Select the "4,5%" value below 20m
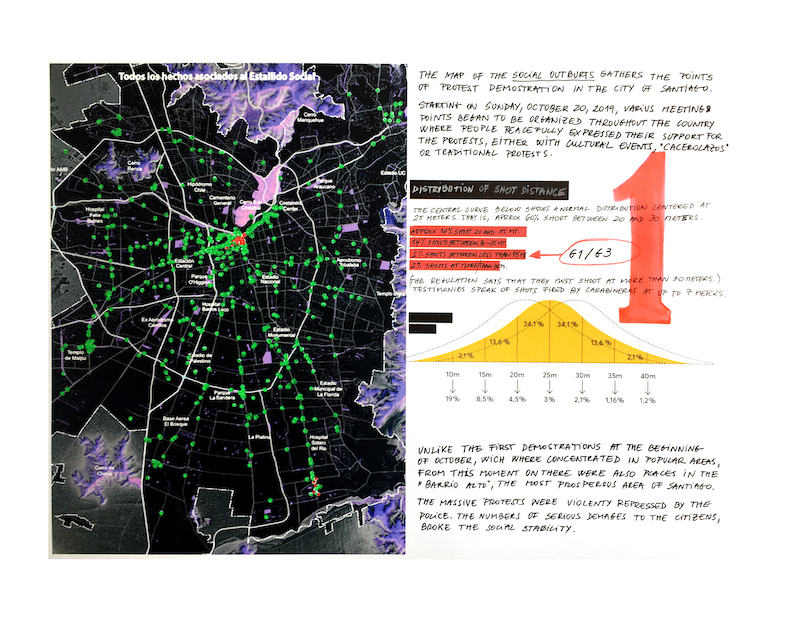Screen dimensions: 800x618 (517, 399)
